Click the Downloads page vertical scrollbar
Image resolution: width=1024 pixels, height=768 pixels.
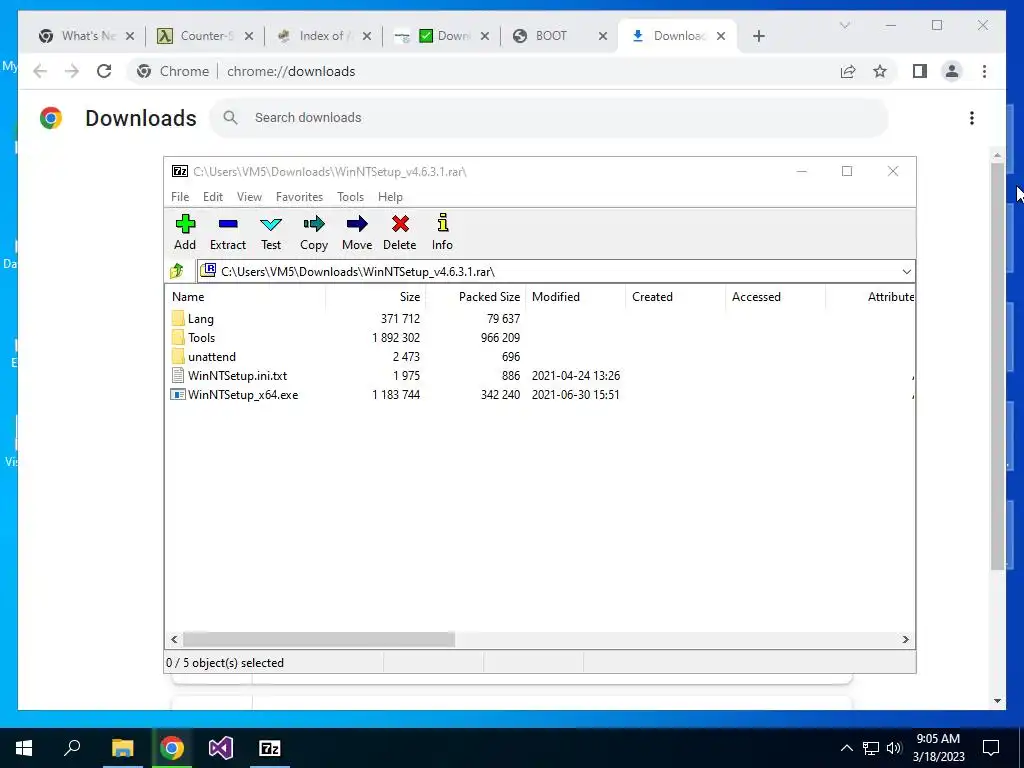point(997,366)
